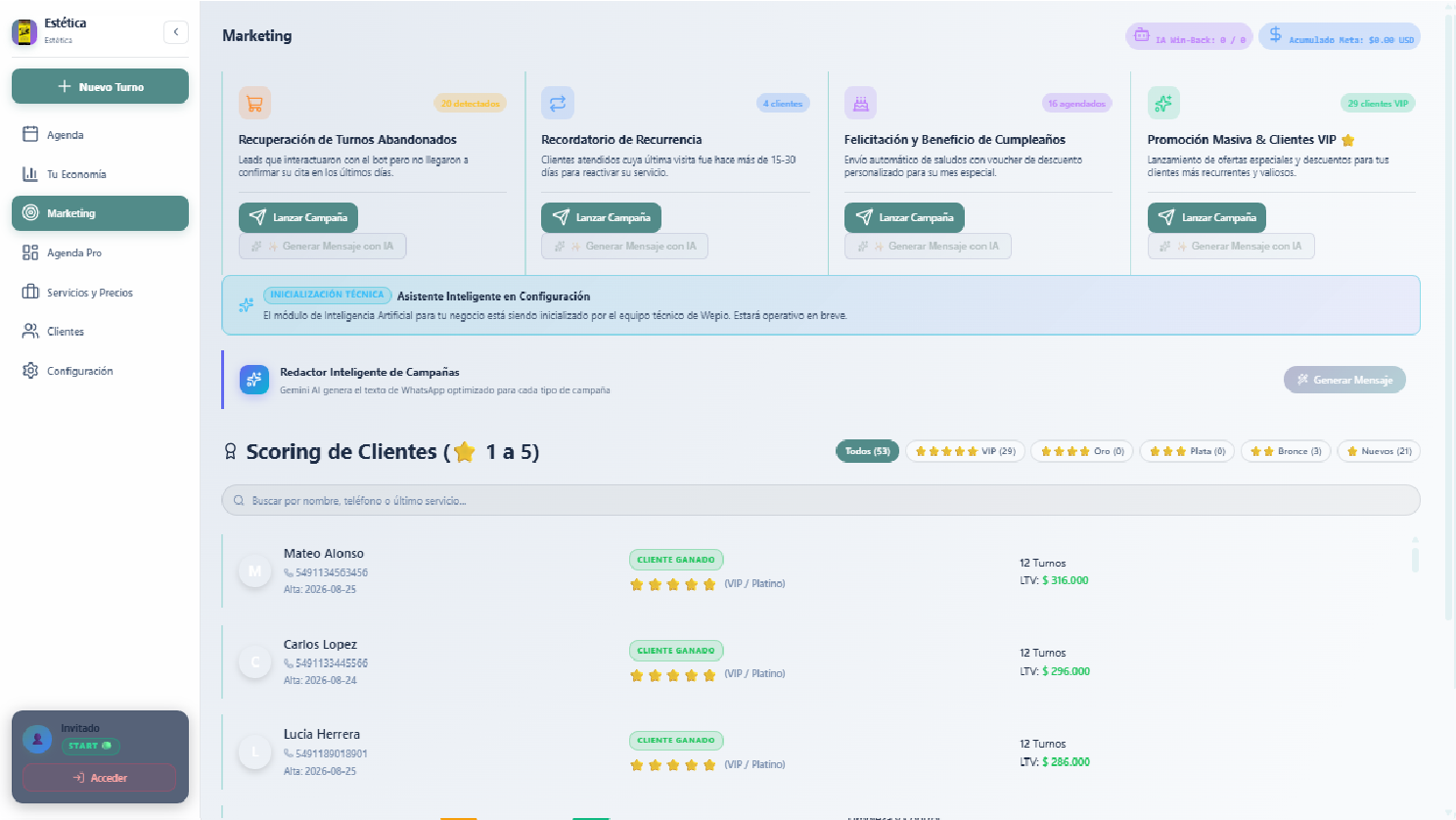Click the Estética app logo icon
This screenshot has width=1456, height=820.
coord(24,31)
